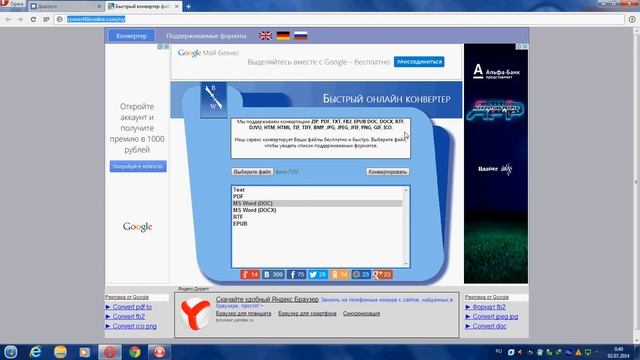The width and height of the screenshot is (640, 360).
Task: Click the orange bookmark share button
Action: 339,275
